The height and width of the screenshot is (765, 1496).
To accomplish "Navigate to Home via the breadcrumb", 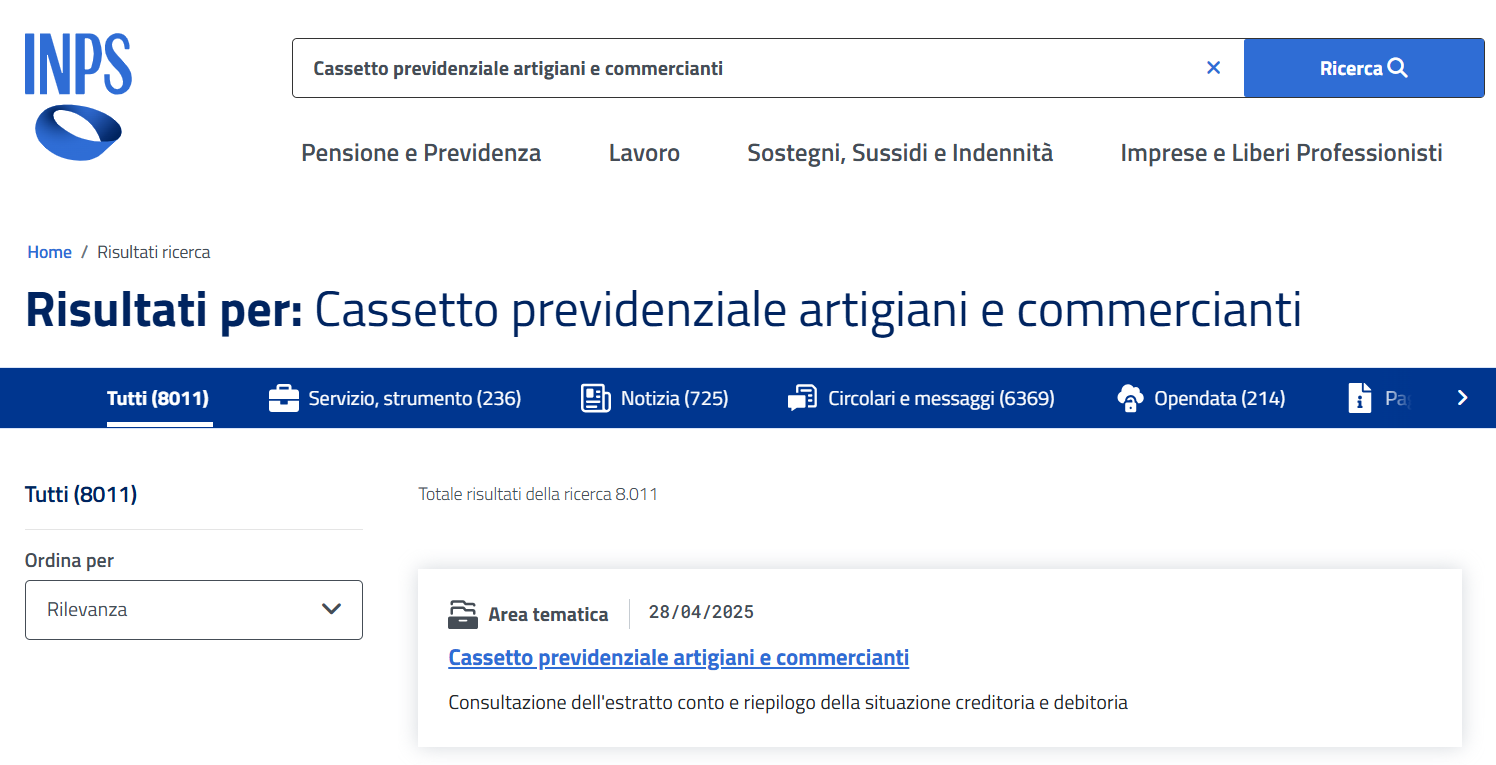I will coord(49,251).
